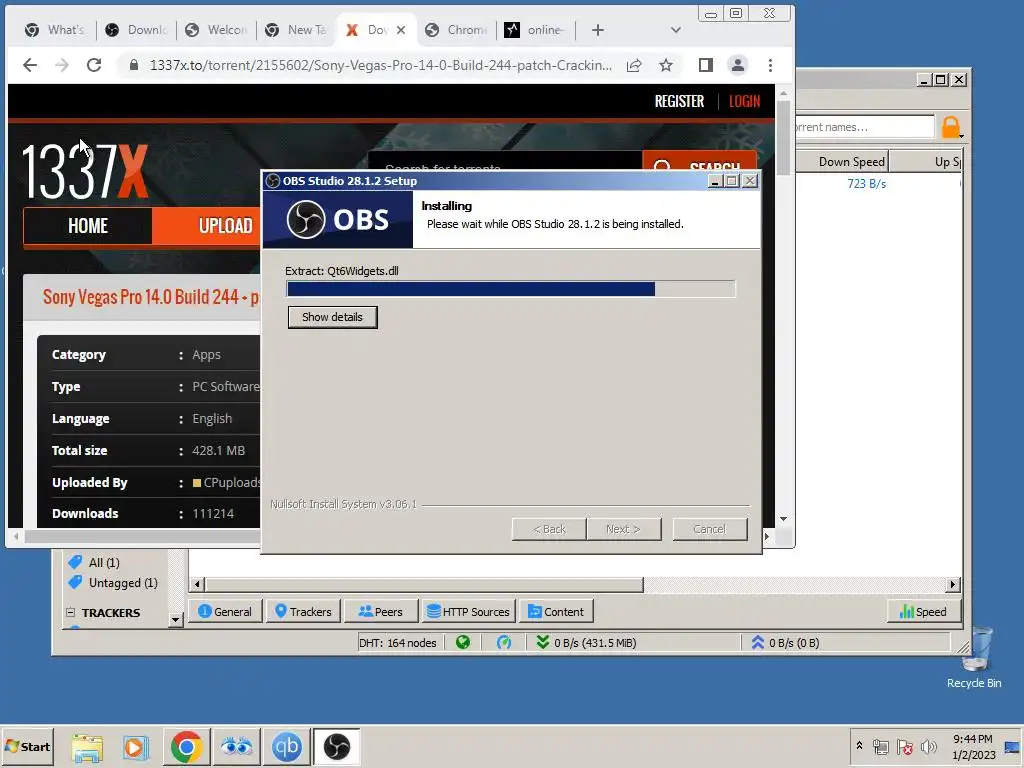Select the 723 B/s download speed cell
Viewport: 1024px width, 768px height.
867,184
